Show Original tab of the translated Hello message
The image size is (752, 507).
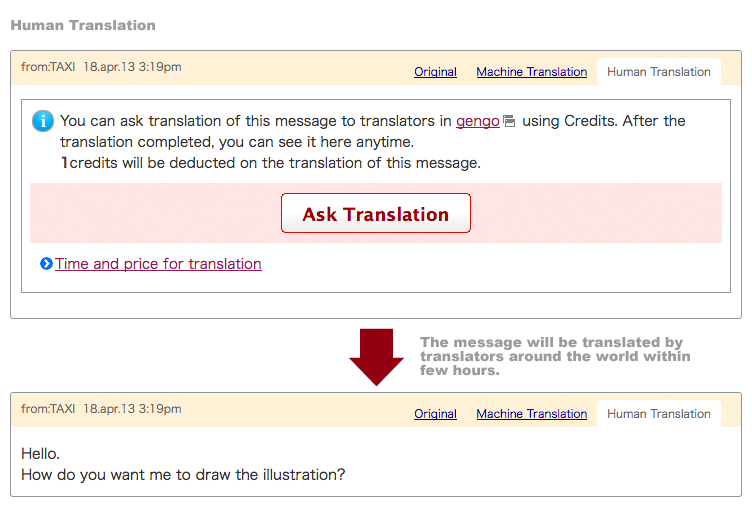pyautogui.click(x=435, y=414)
